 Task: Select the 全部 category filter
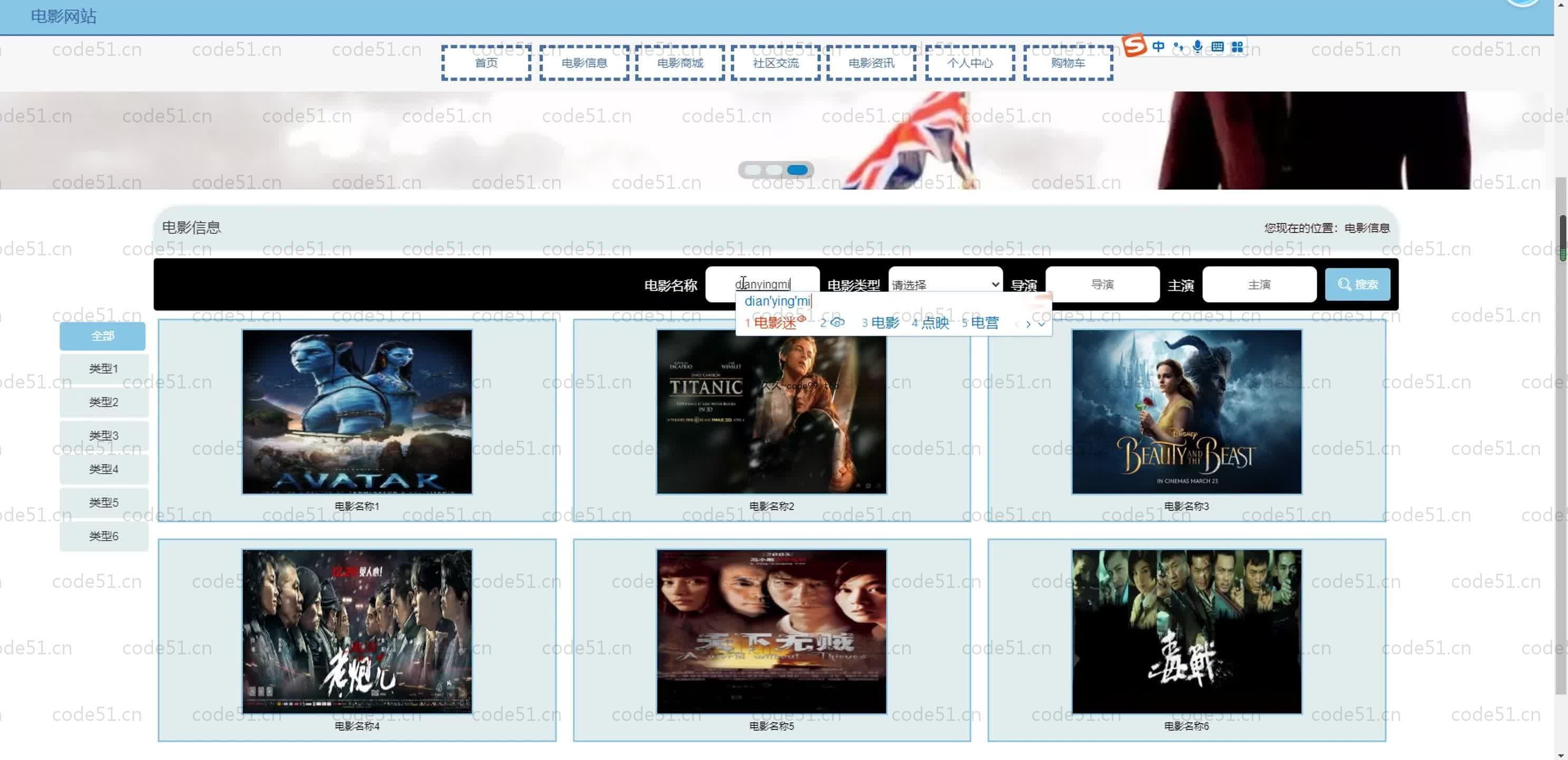click(x=103, y=336)
